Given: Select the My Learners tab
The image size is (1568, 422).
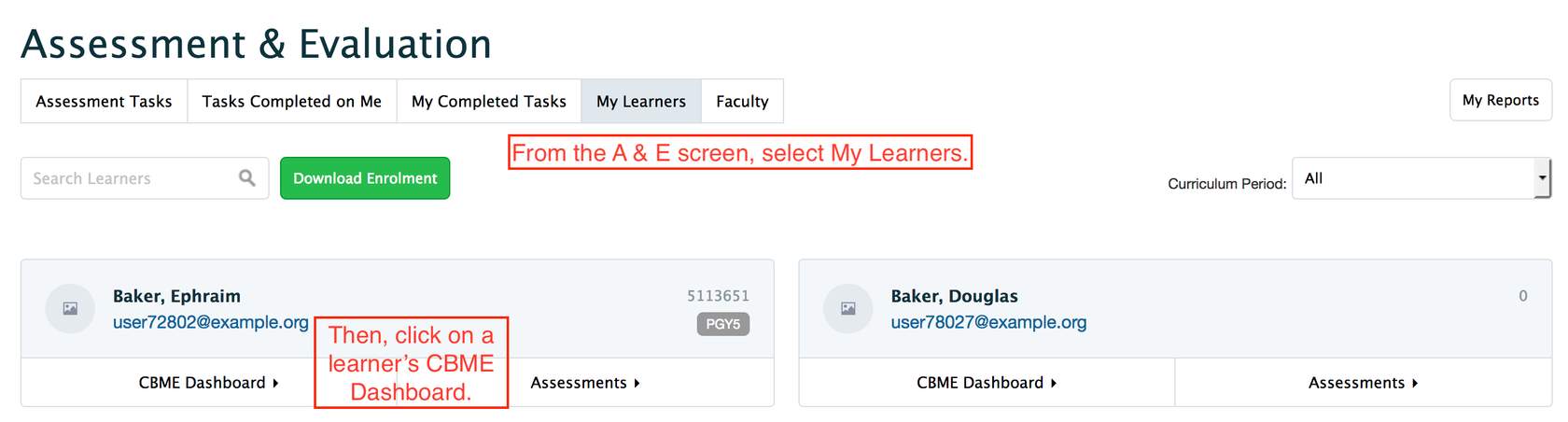Looking at the screenshot, I should [x=640, y=101].
